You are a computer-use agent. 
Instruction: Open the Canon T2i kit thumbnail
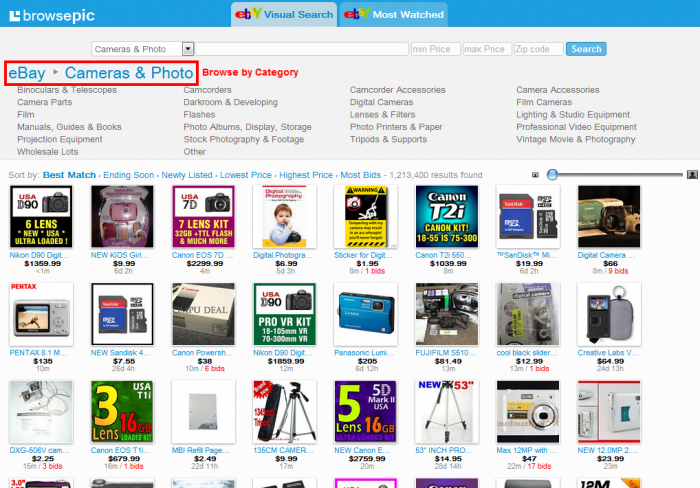[x=447, y=217]
